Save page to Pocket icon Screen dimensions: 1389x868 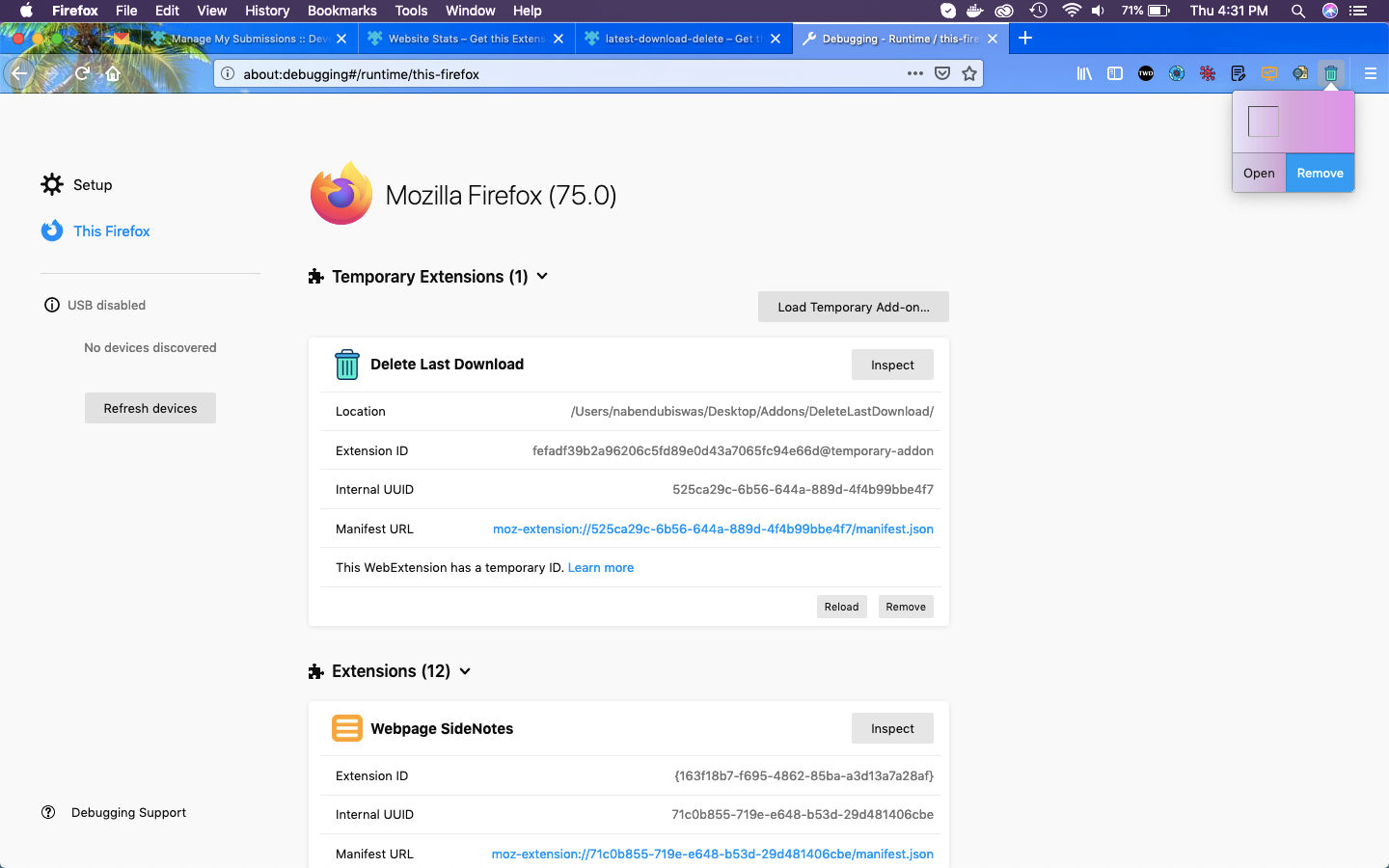[x=942, y=73]
